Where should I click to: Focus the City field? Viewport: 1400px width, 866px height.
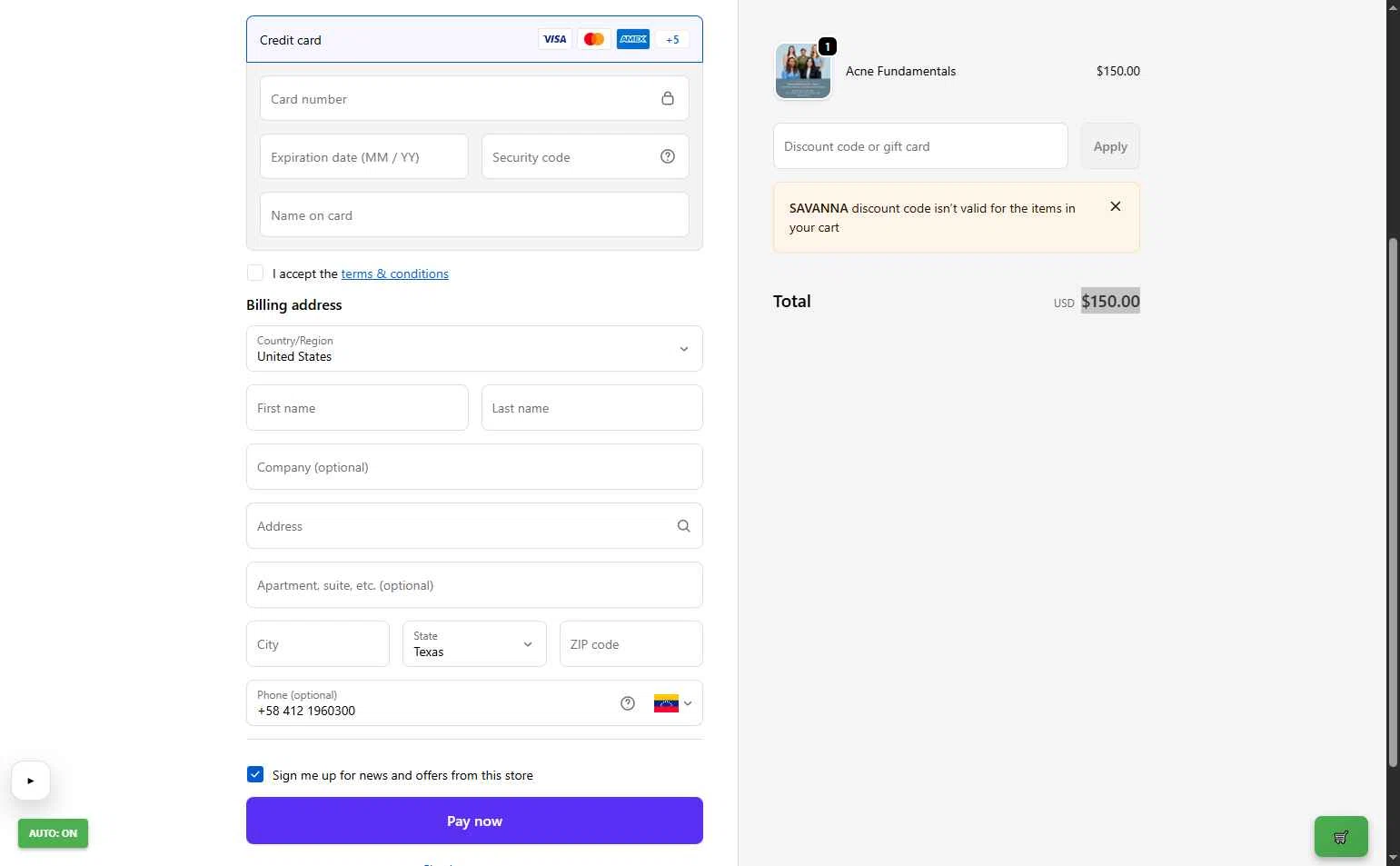click(x=318, y=644)
